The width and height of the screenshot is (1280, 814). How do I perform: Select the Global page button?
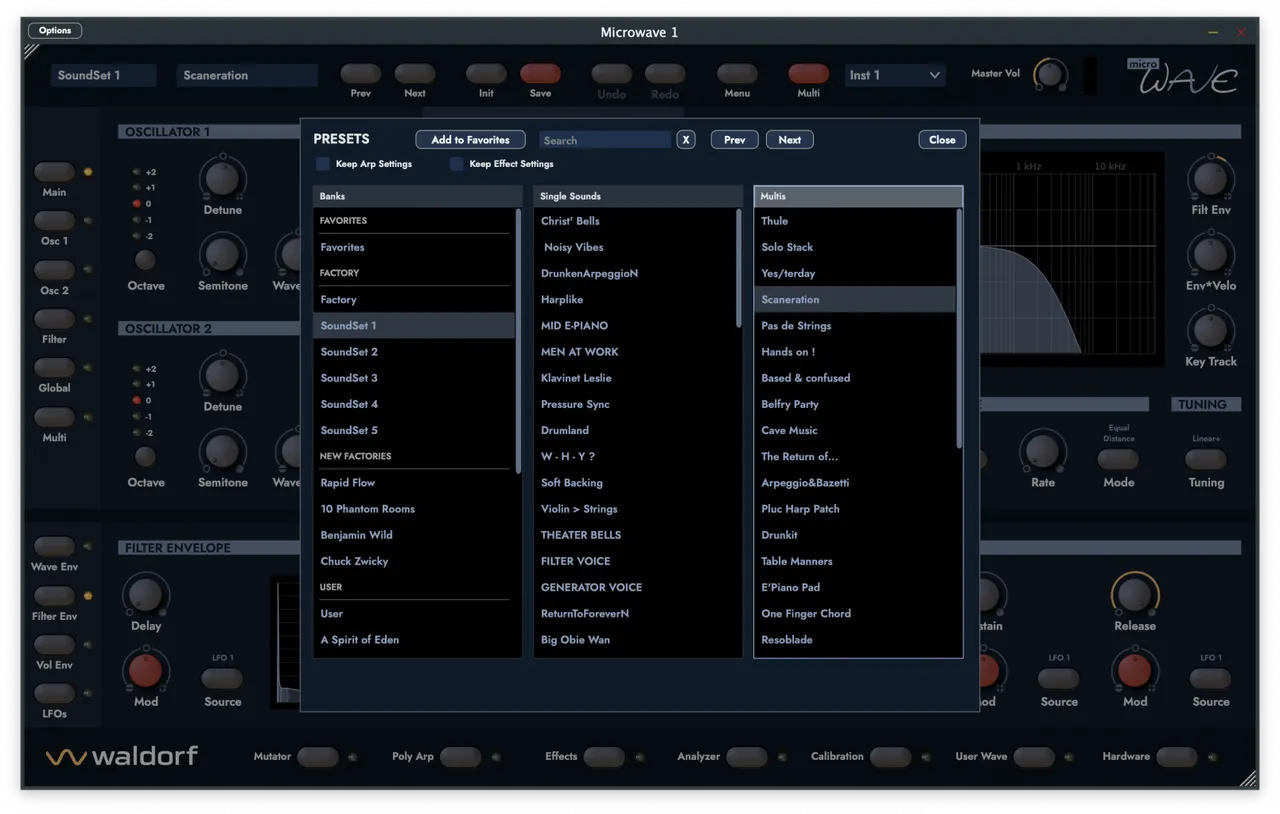pyautogui.click(x=54, y=368)
